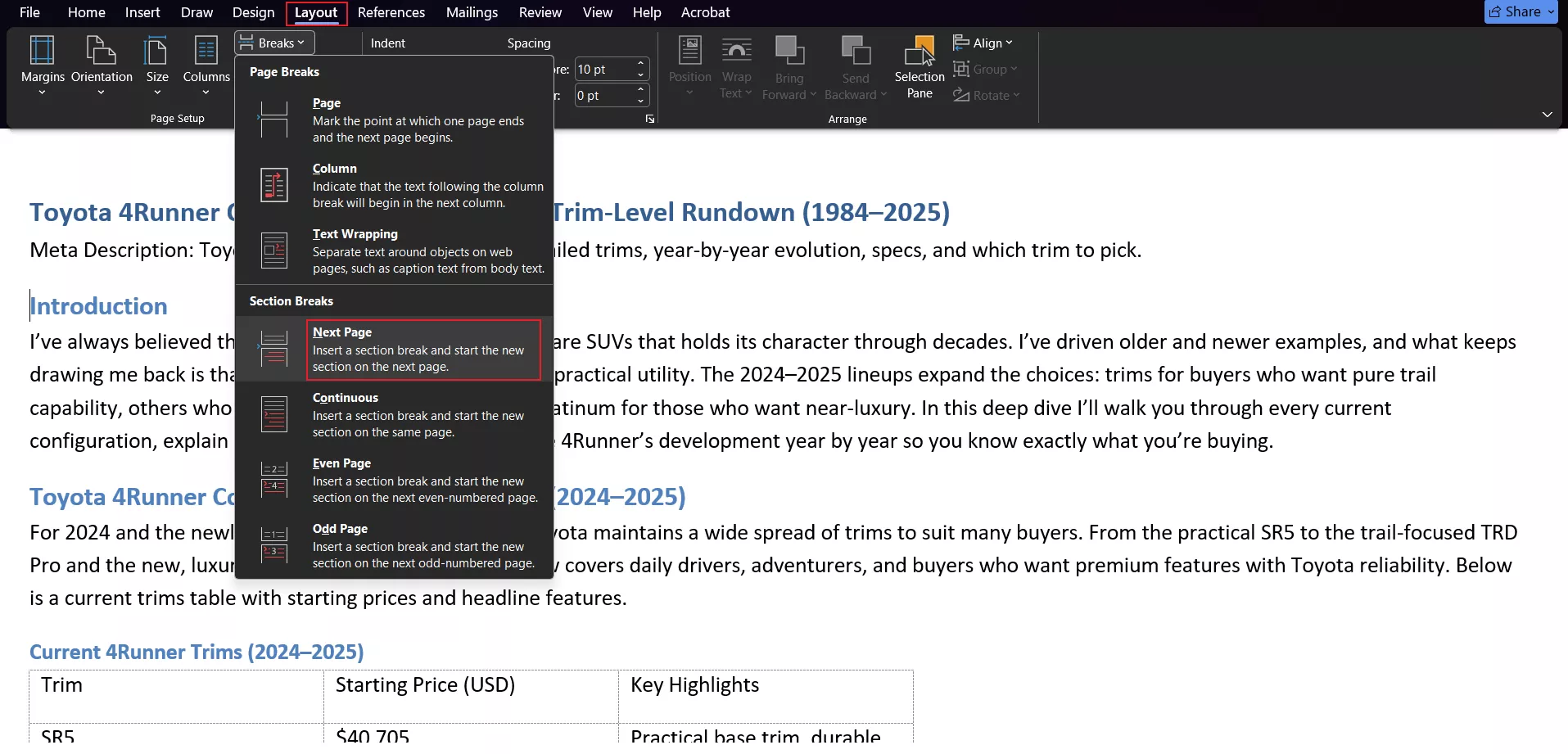Expand the Align dropdown
This screenshot has width=1568, height=754.
(983, 43)
